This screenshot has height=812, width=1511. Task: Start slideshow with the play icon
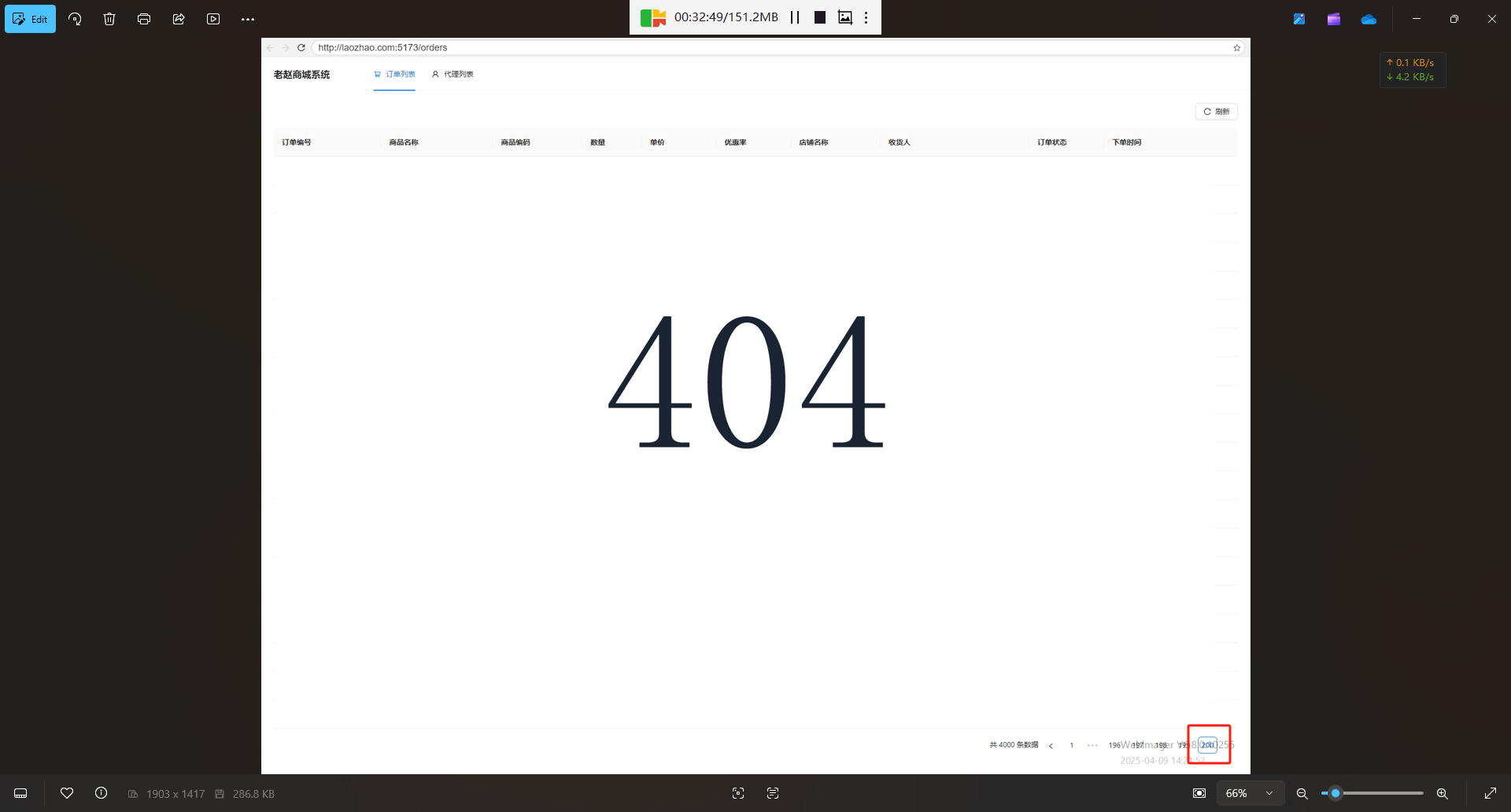tap(213, 19)
